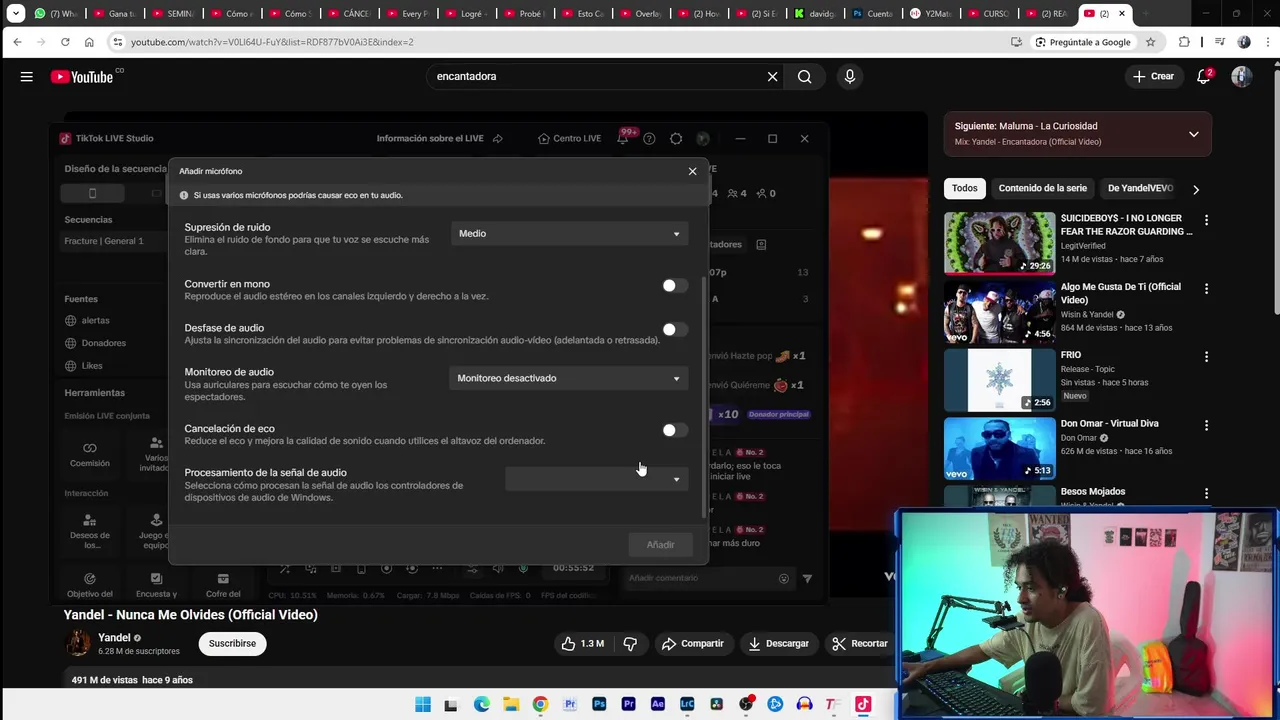Click the Recortar button

(x=860, y=643)
